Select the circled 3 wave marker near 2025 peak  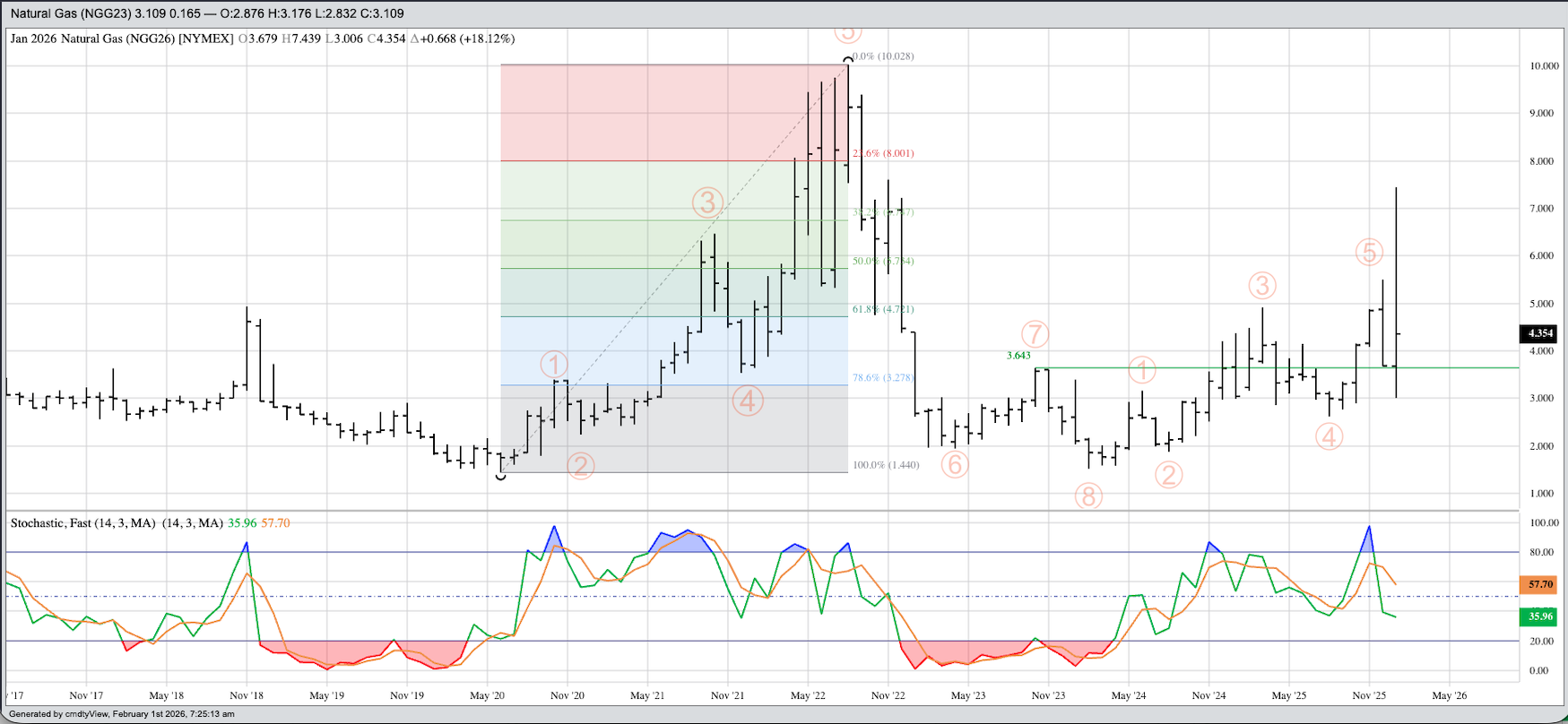(1261, 286)
